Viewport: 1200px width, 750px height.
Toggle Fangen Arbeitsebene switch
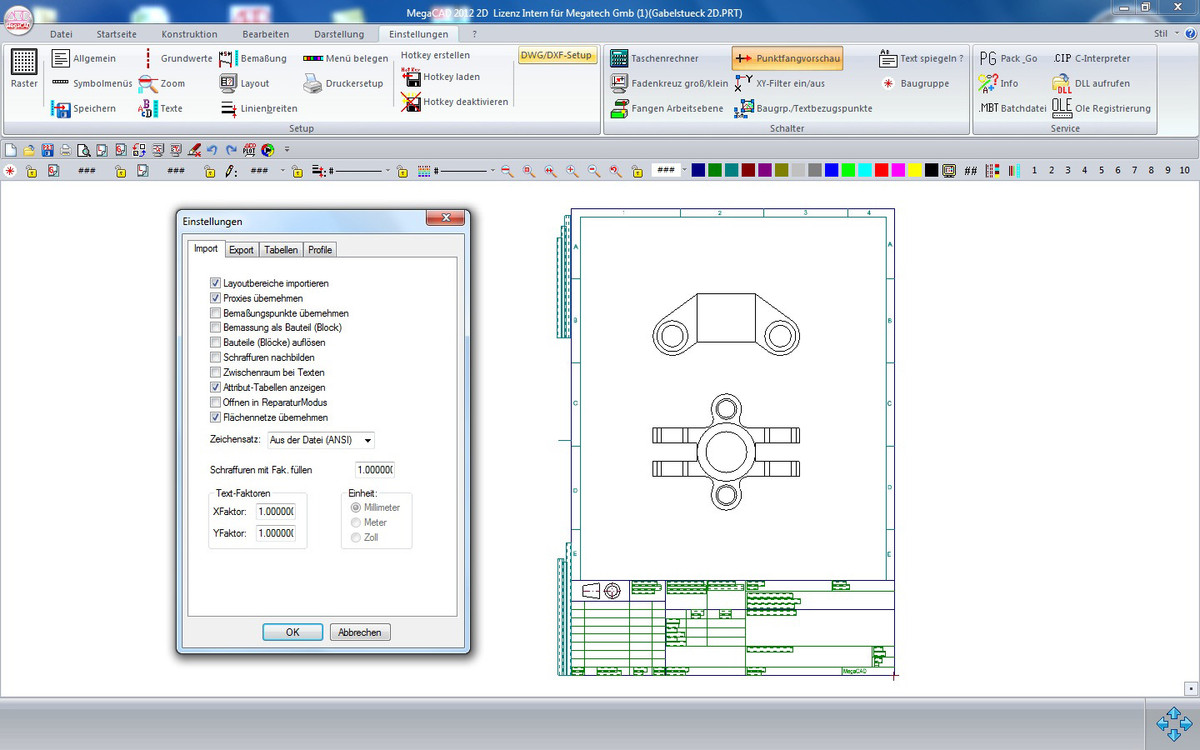click(x=666, y=108)
